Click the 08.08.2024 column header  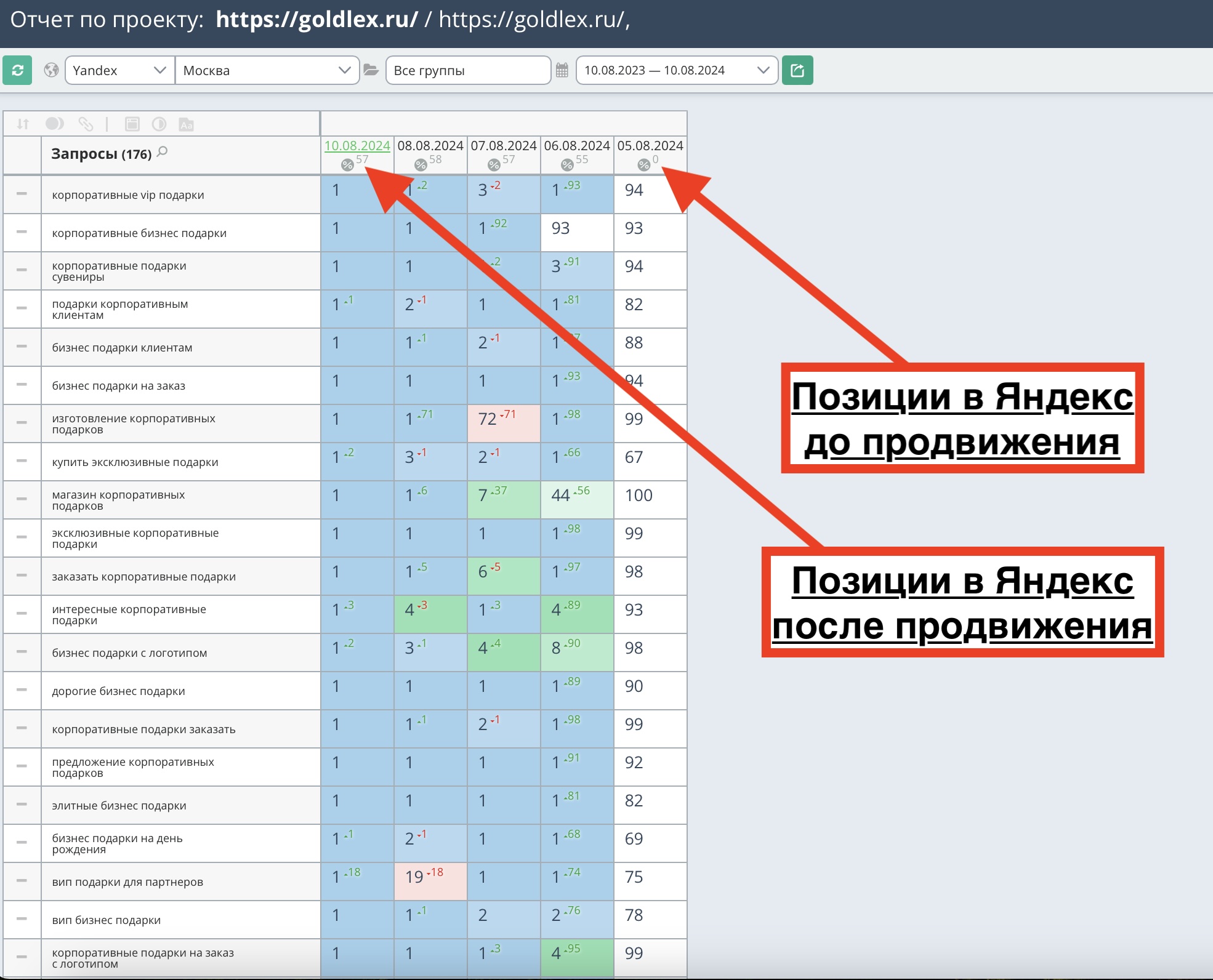click(x=430, y=146)
